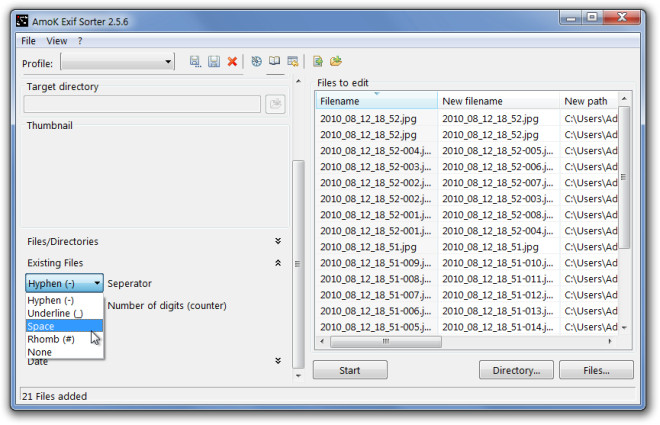Open the View menu

click(57, 41)
